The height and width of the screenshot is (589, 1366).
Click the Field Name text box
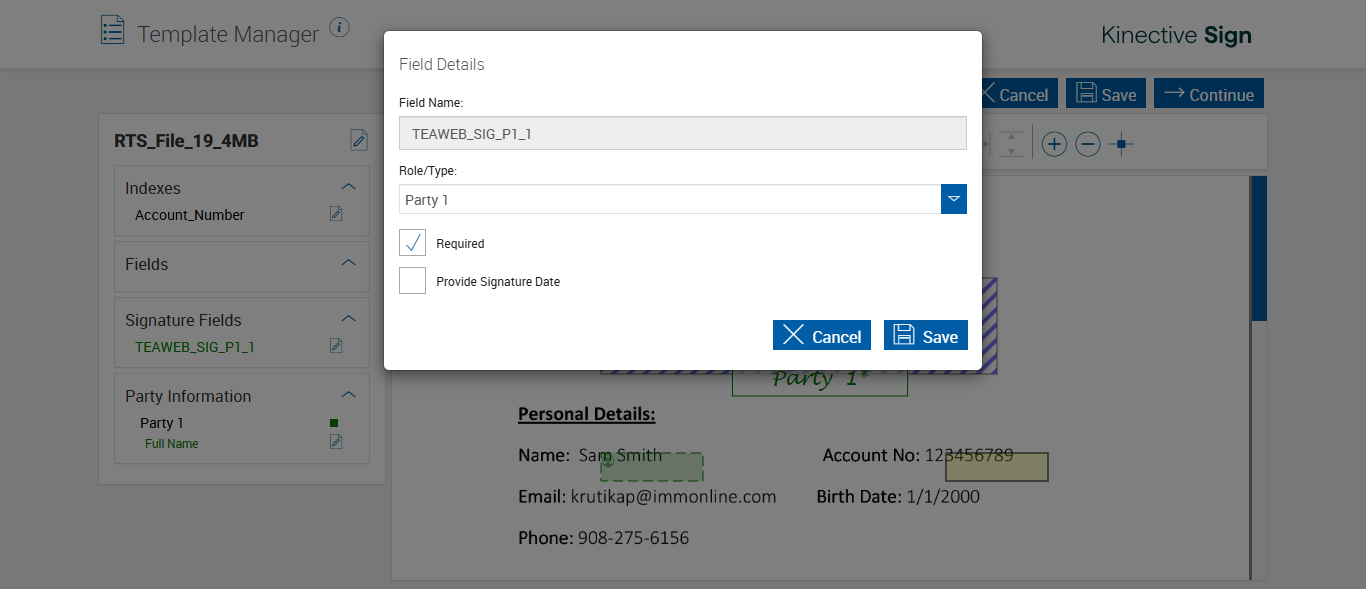(x=682, y=133)
